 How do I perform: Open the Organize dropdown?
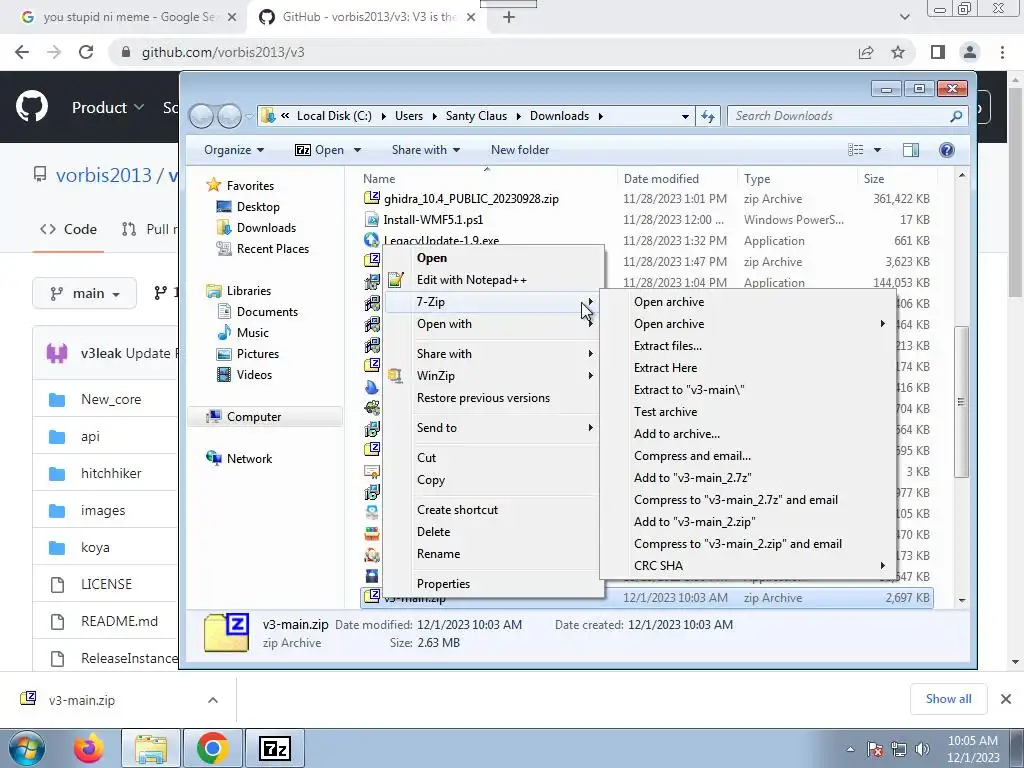coord(234,150)
